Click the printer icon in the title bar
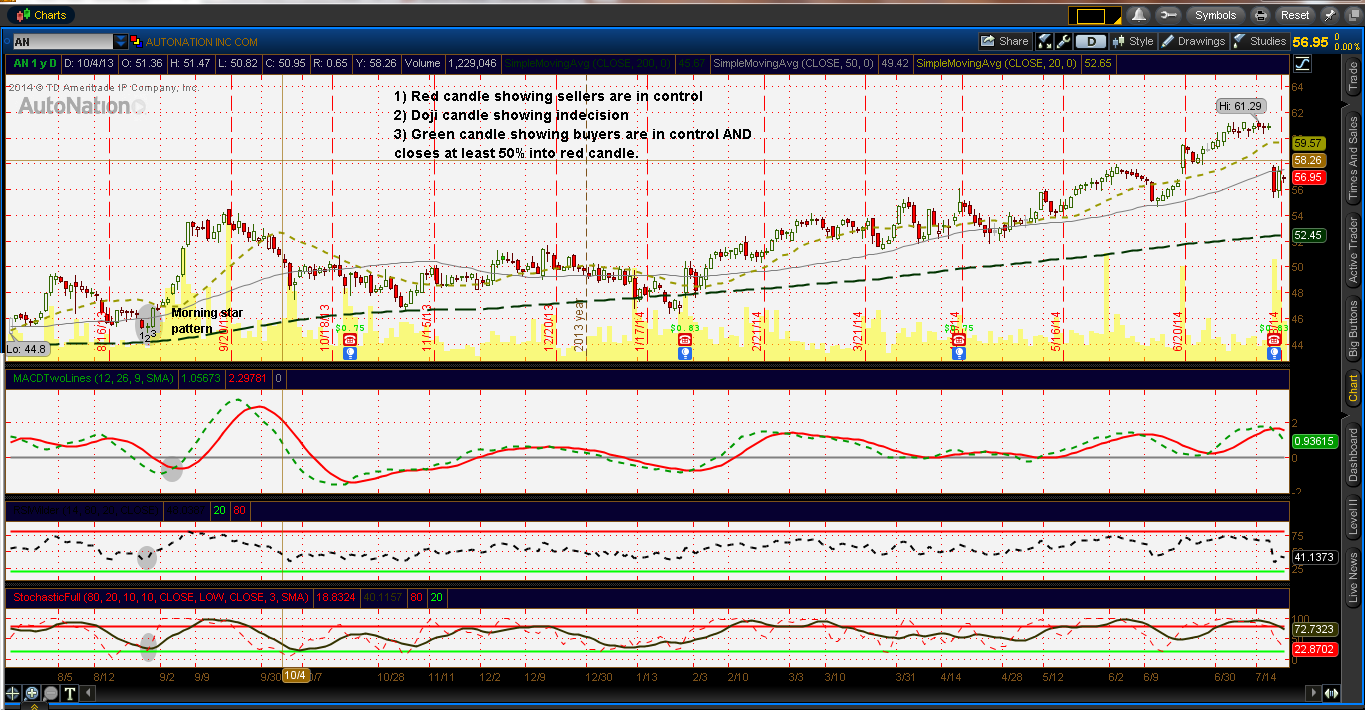Screen dimensions: 1365x710 point(1260,16)
